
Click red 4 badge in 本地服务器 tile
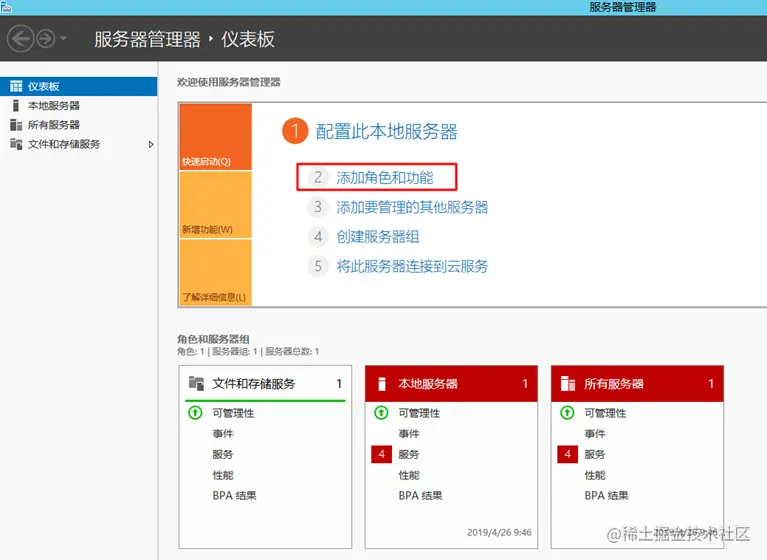coord(382,454)
